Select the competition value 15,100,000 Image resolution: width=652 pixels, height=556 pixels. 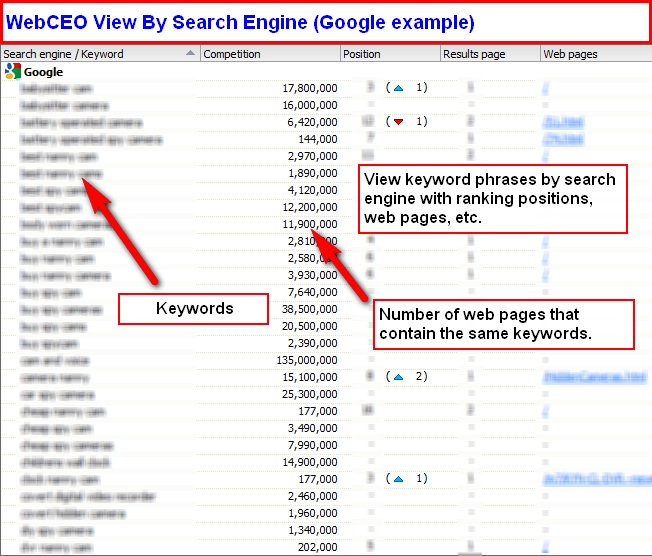click(310, 378)
